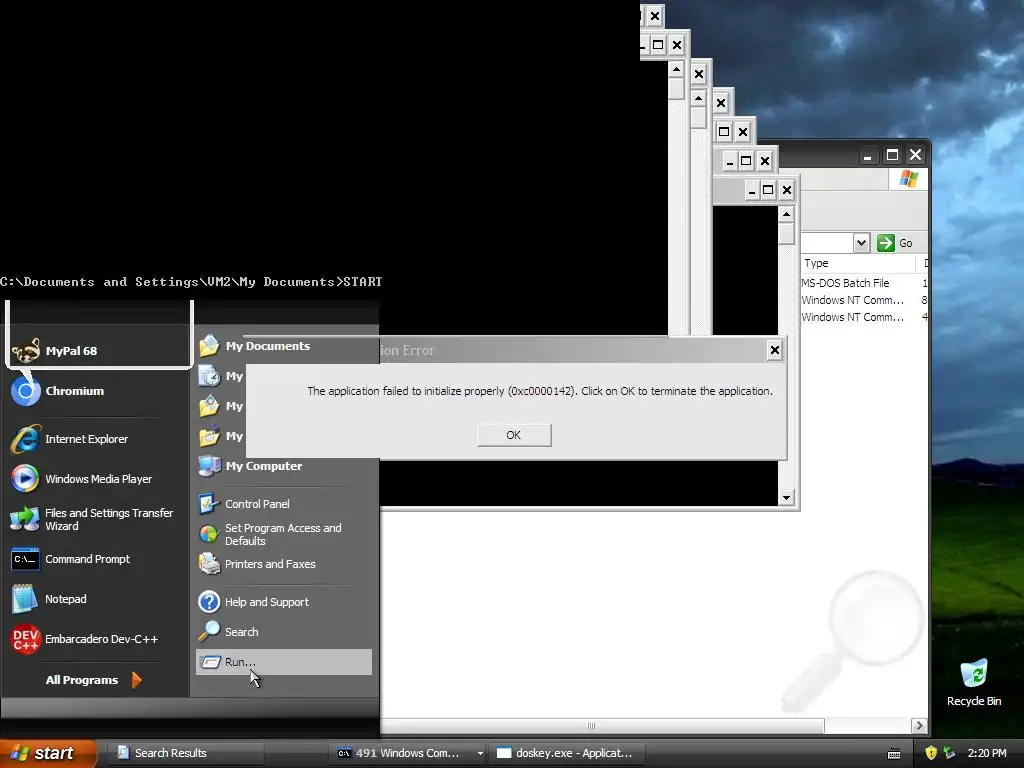This screenshot has height=768, width=1024.
Task: Open the Recycle Bin on the desktop
Action: pos(974,682)
